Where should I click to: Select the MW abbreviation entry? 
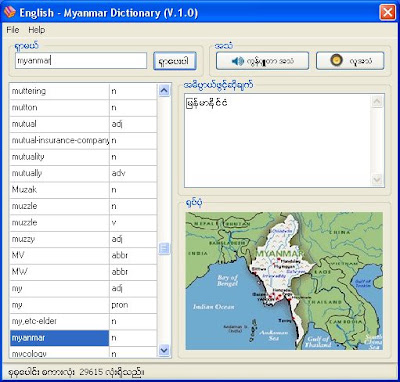[83, 272]
